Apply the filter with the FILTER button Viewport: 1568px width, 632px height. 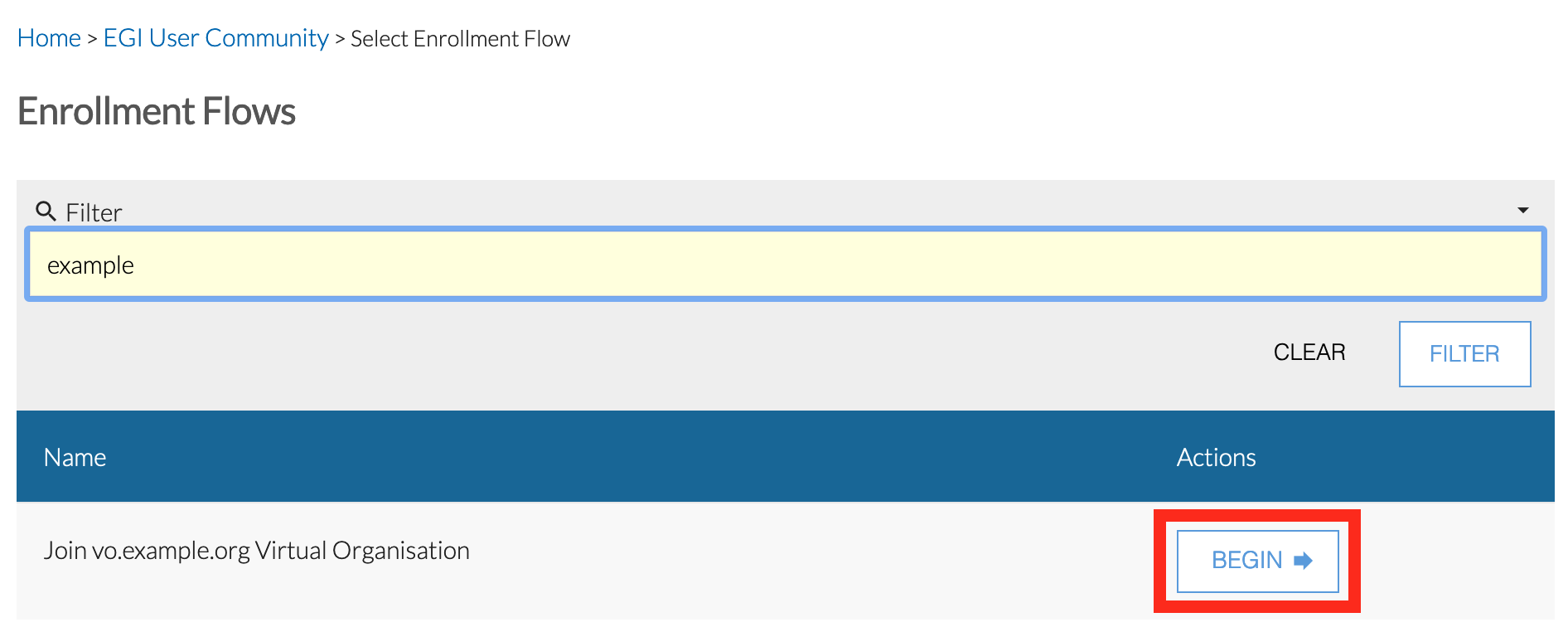point(1464,354)
